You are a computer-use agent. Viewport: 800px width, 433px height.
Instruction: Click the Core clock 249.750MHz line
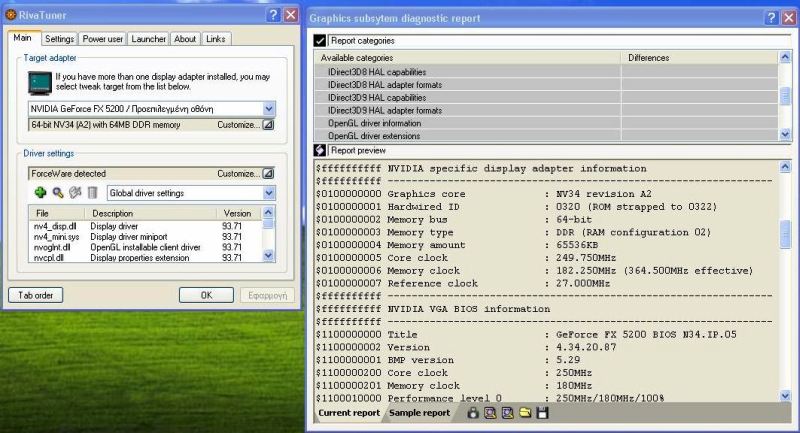click(465, 258)
